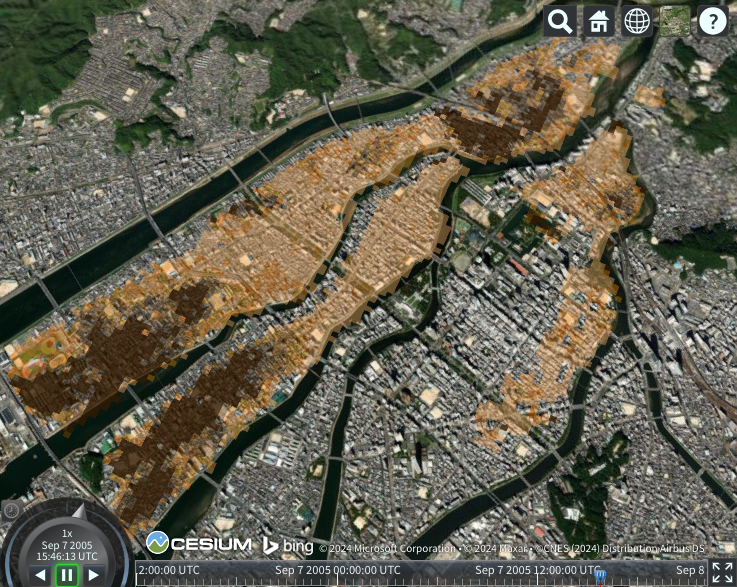
Task: Click the 15:46:13 UTC time readout
Action: click(x=67, y=556)
